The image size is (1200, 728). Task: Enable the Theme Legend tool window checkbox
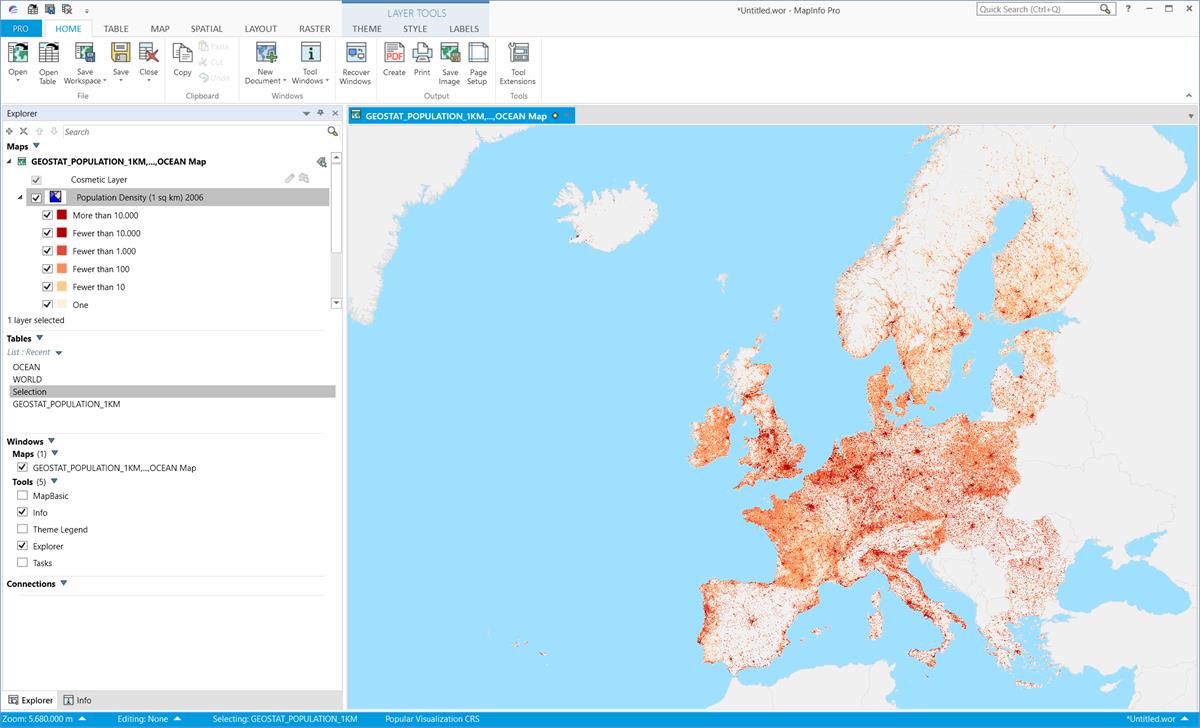pos(23,529)
